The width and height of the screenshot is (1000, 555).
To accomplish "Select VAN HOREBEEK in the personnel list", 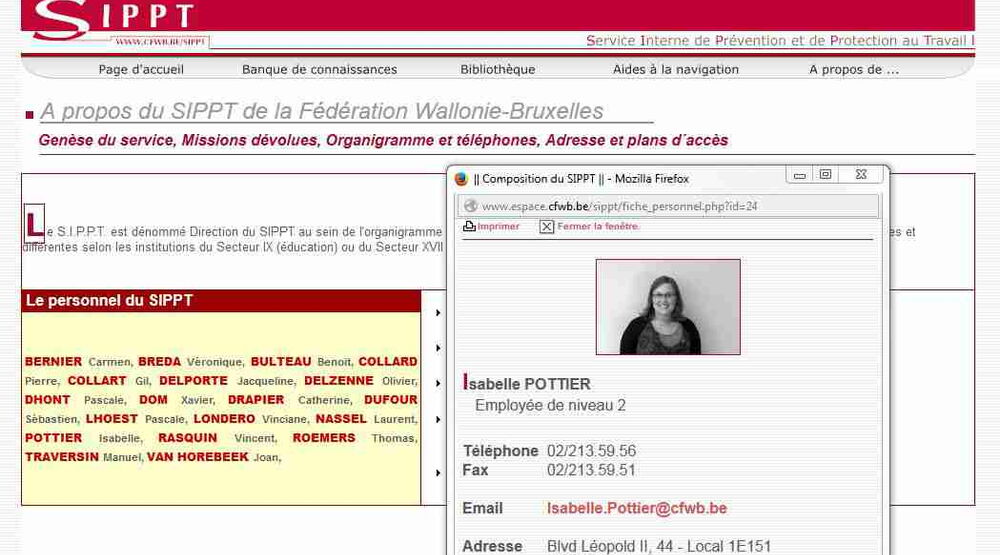I will point(197,457).
